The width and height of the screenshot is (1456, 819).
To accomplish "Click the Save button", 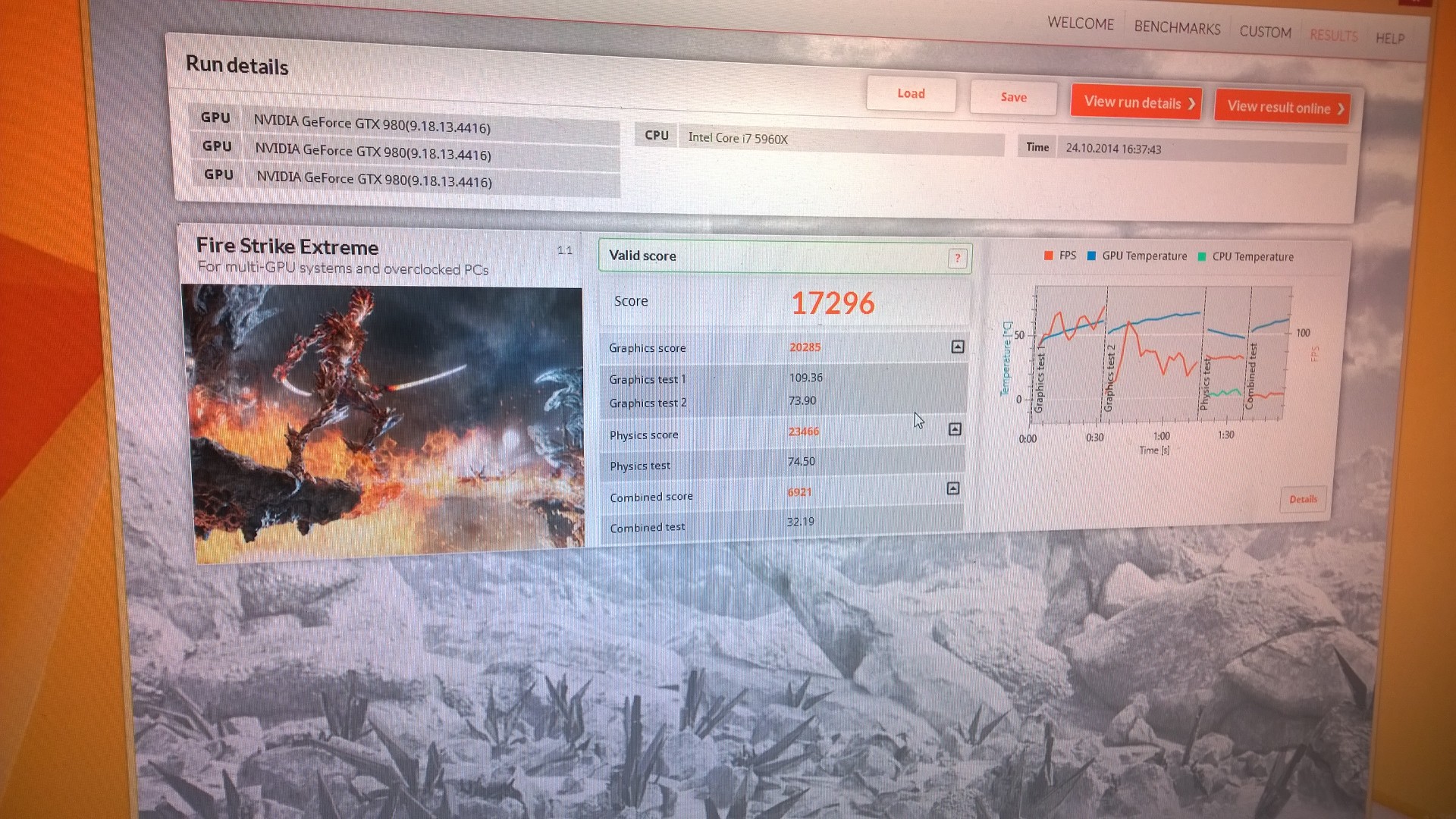I will (x=1013, y=97).
